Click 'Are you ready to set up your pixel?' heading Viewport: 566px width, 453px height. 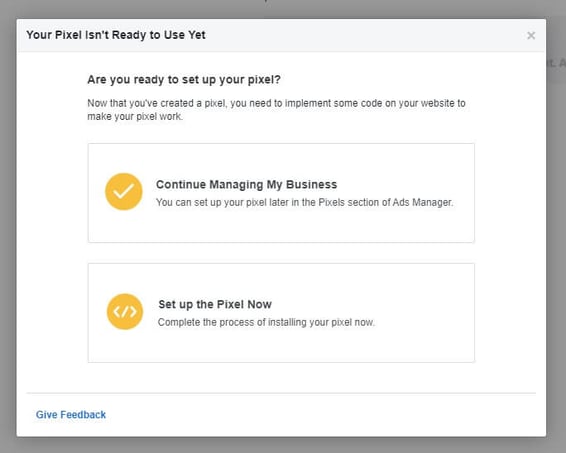[184, 79]
